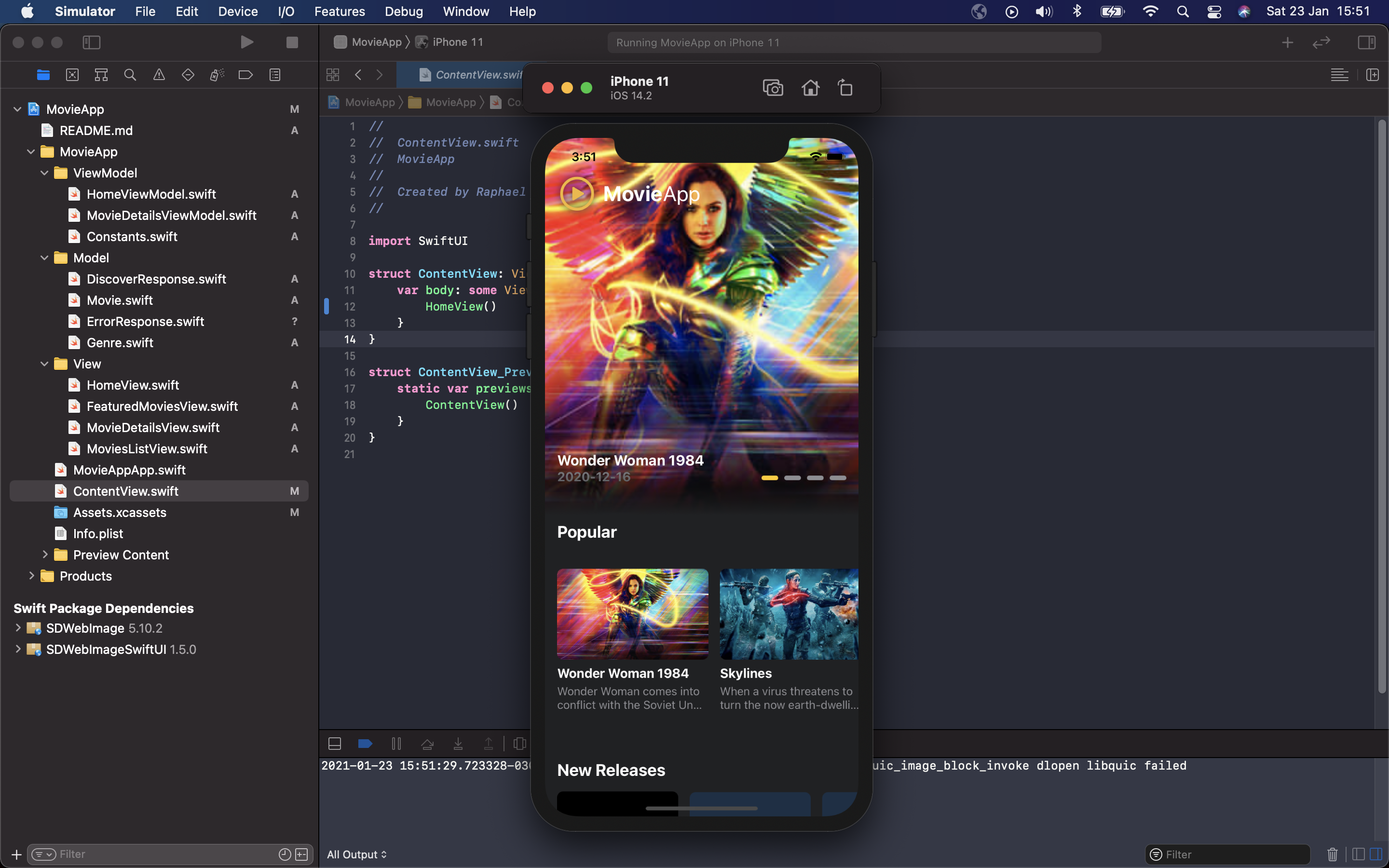Open the Find navigator magnifier icon

pos(130,75)
